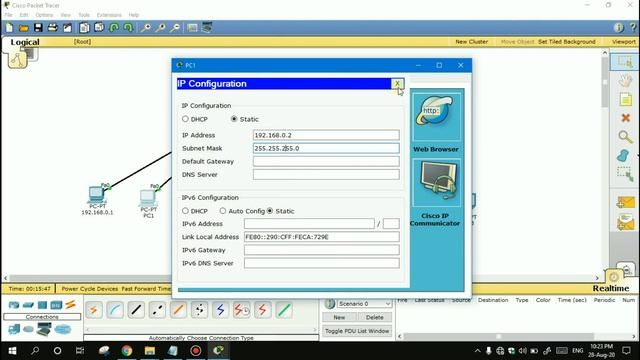
Task: Click the Print toolbar icon
Action: 53,28
